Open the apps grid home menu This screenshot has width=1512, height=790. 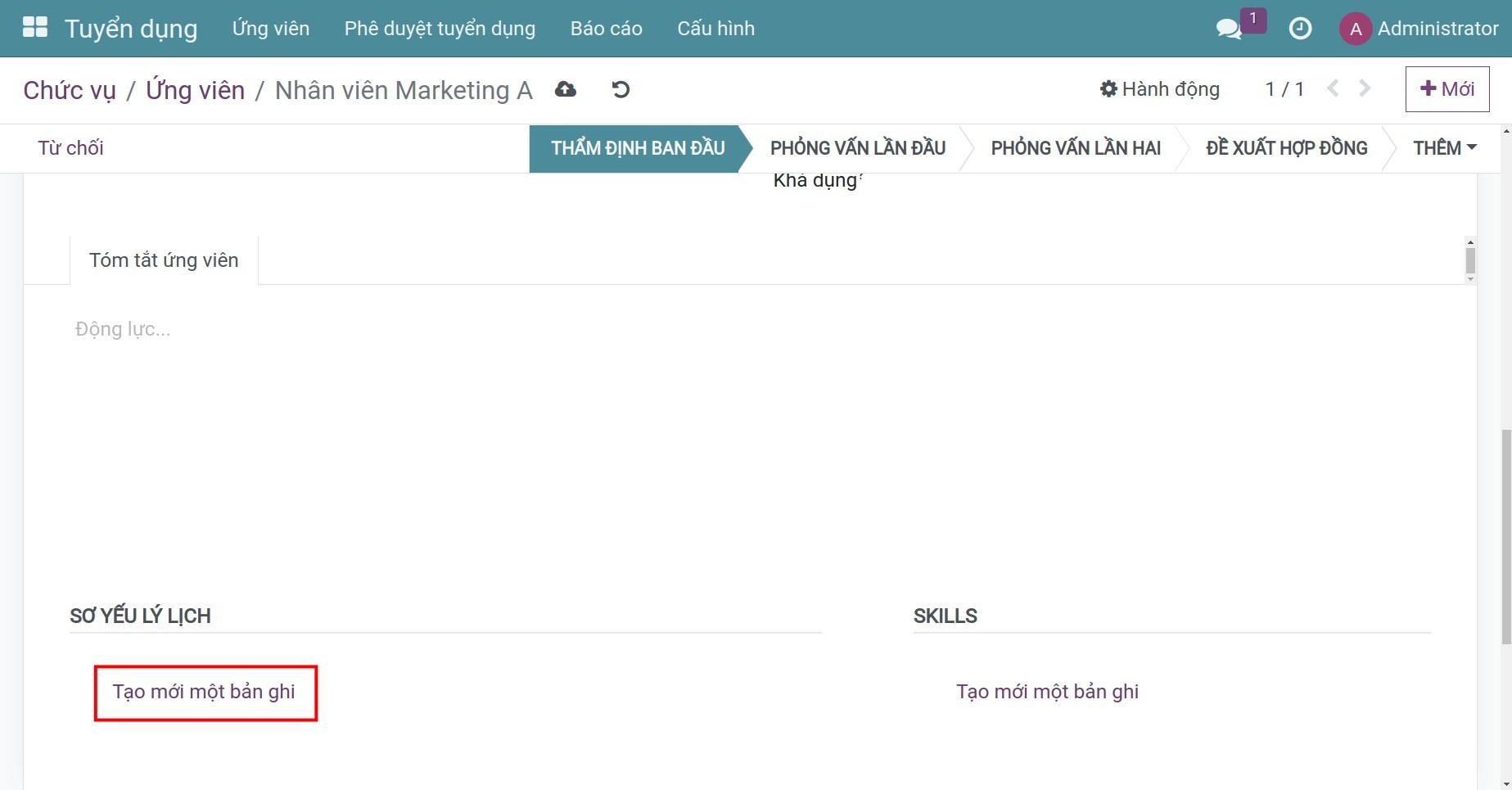[x=34, y=28]
